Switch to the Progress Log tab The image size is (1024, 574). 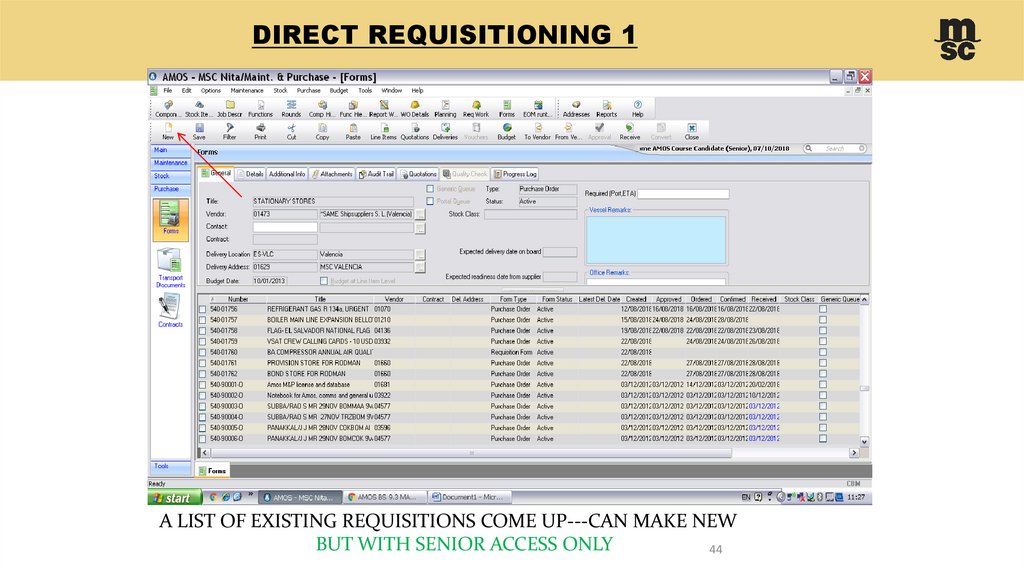(x=515, y=174)
